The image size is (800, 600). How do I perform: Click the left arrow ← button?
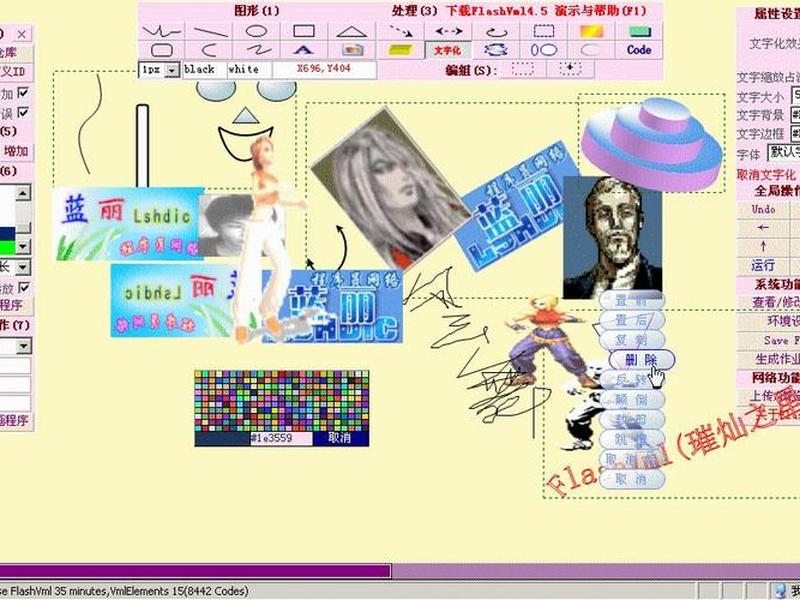[763, 228]
